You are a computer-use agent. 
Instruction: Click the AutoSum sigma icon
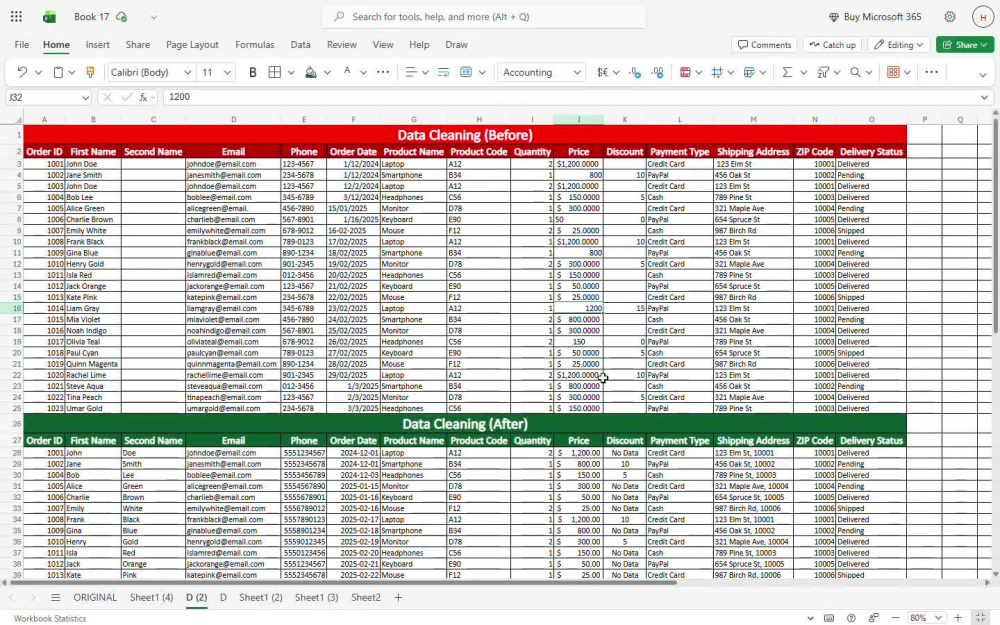(787, 72)
